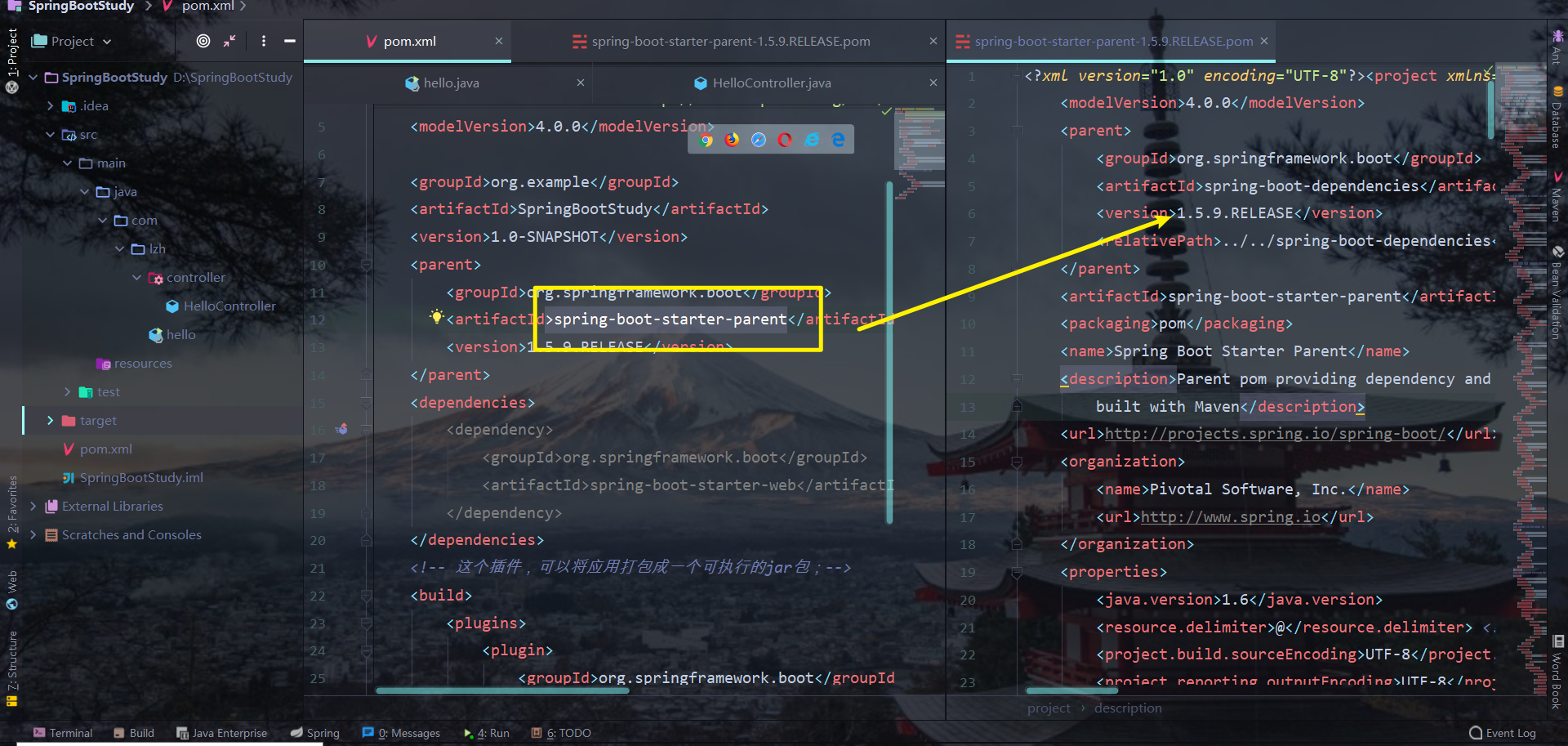
Task: Open the 0: Messages tool tab
Action: click(401, 733)
